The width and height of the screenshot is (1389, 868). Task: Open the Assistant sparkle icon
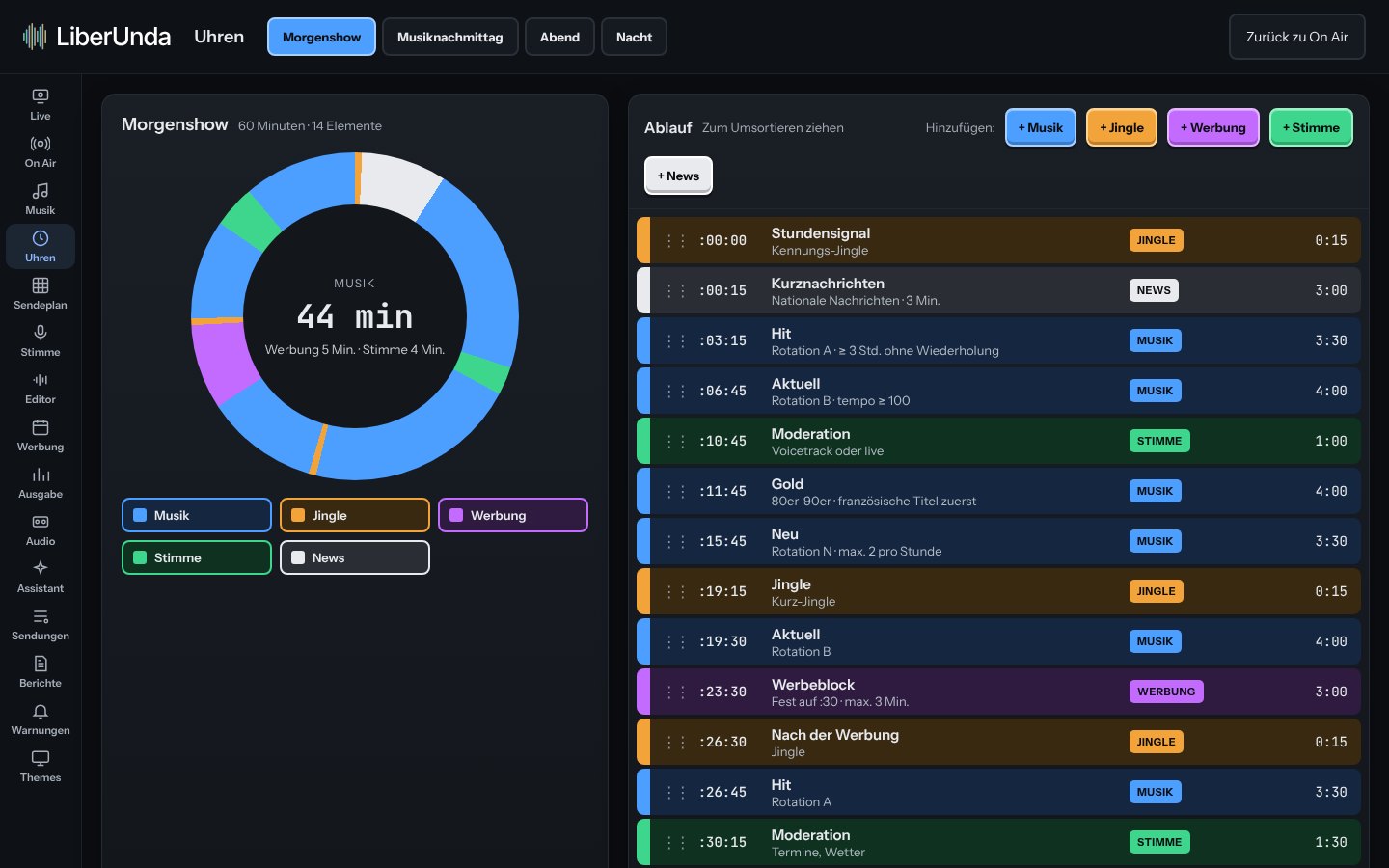pyautogui.click(x=41, y=568)
